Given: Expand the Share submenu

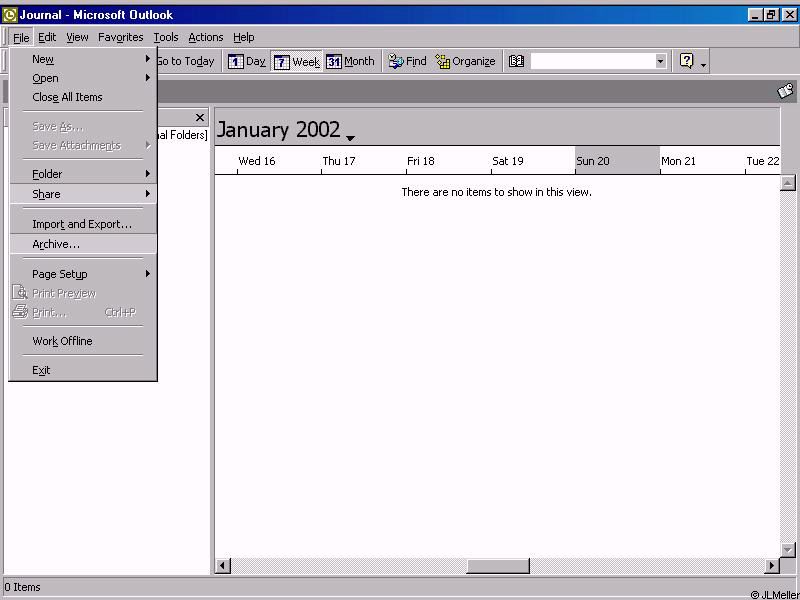Looking at the screenshot, I should point(83,194).
